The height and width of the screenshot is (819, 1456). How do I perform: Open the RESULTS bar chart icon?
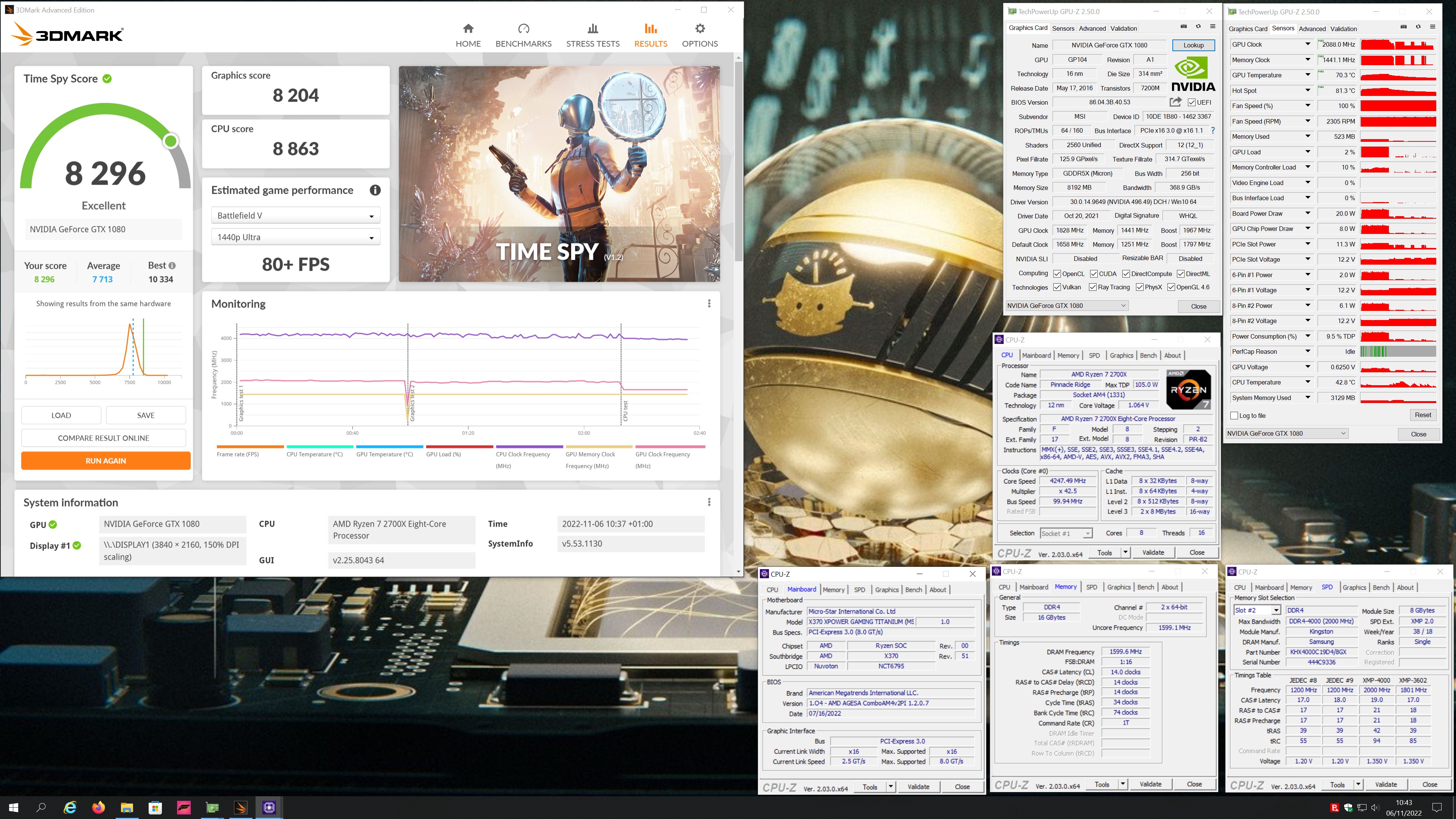(x=651, y=28)
